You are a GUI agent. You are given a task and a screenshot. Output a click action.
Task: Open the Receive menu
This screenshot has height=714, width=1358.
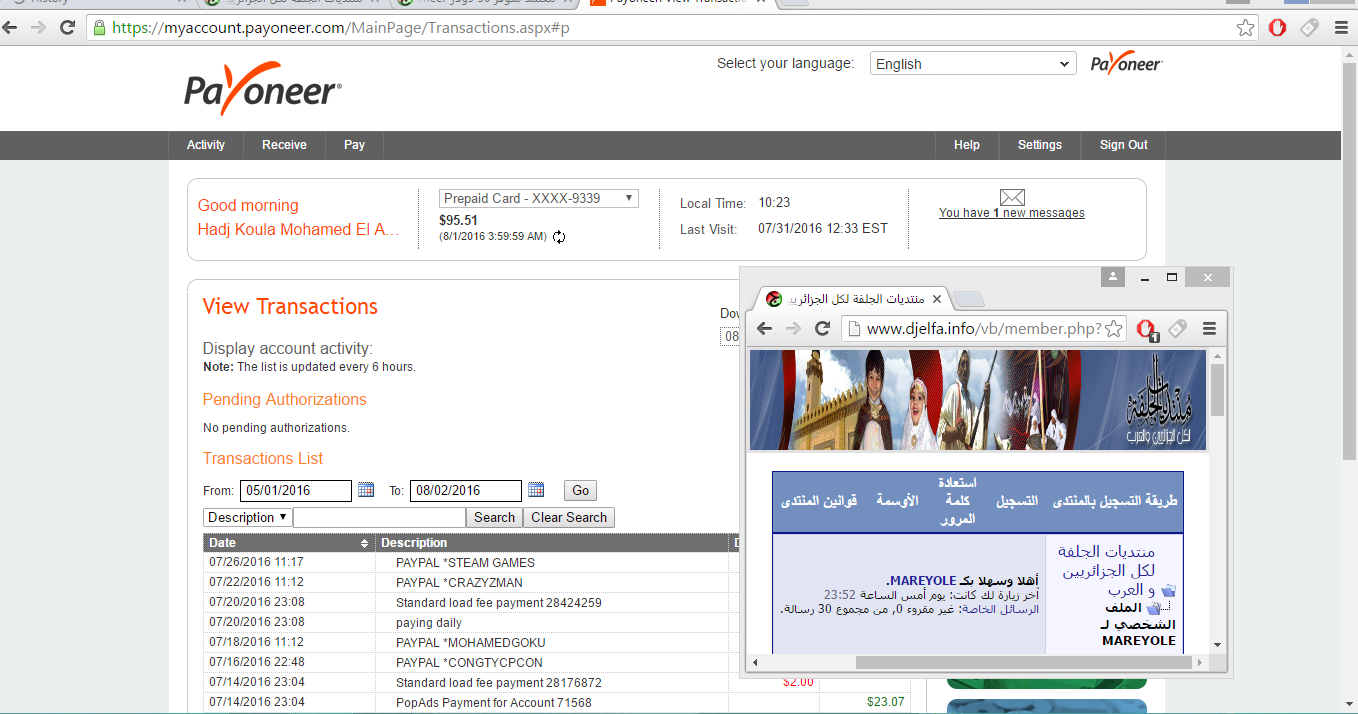click(284, 145)
